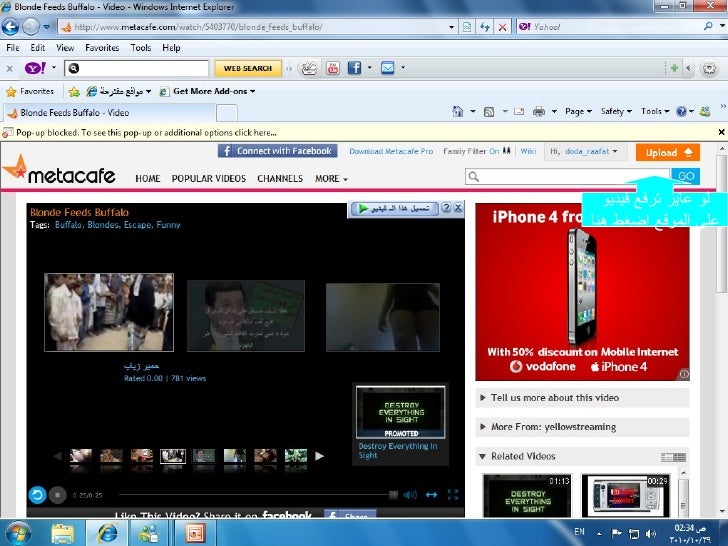This screenshot has height=546, width=728.
Task: Open the MORE navigation dropdown
Action: pos(331,179)
